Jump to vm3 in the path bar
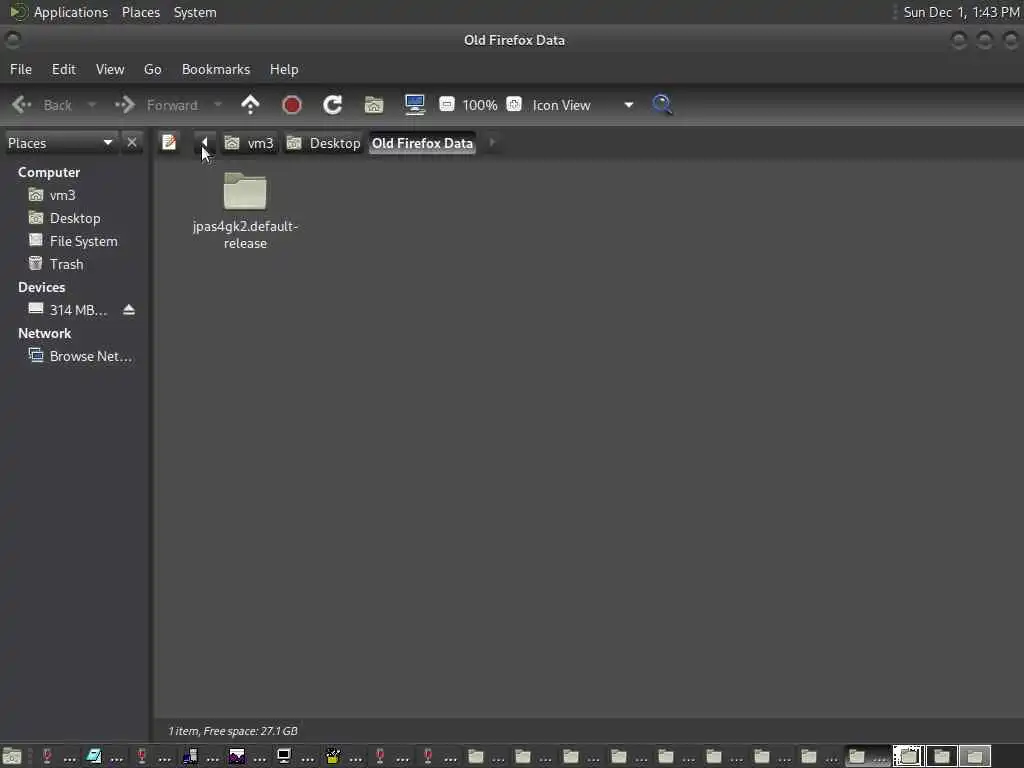Viewport: 1024px width, 768px height. [x=249, y=143]
